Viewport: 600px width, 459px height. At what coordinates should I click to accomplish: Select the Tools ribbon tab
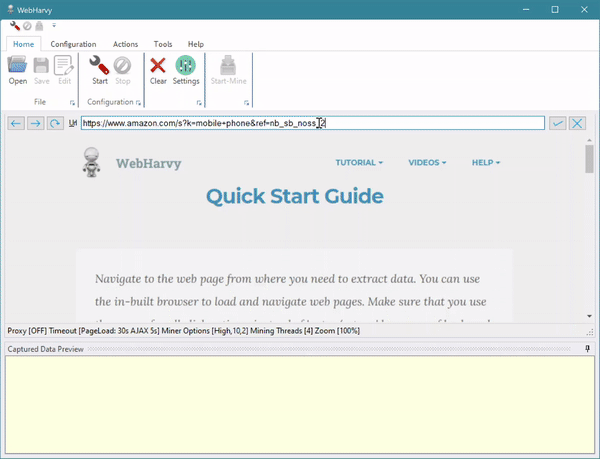[163, 44]
